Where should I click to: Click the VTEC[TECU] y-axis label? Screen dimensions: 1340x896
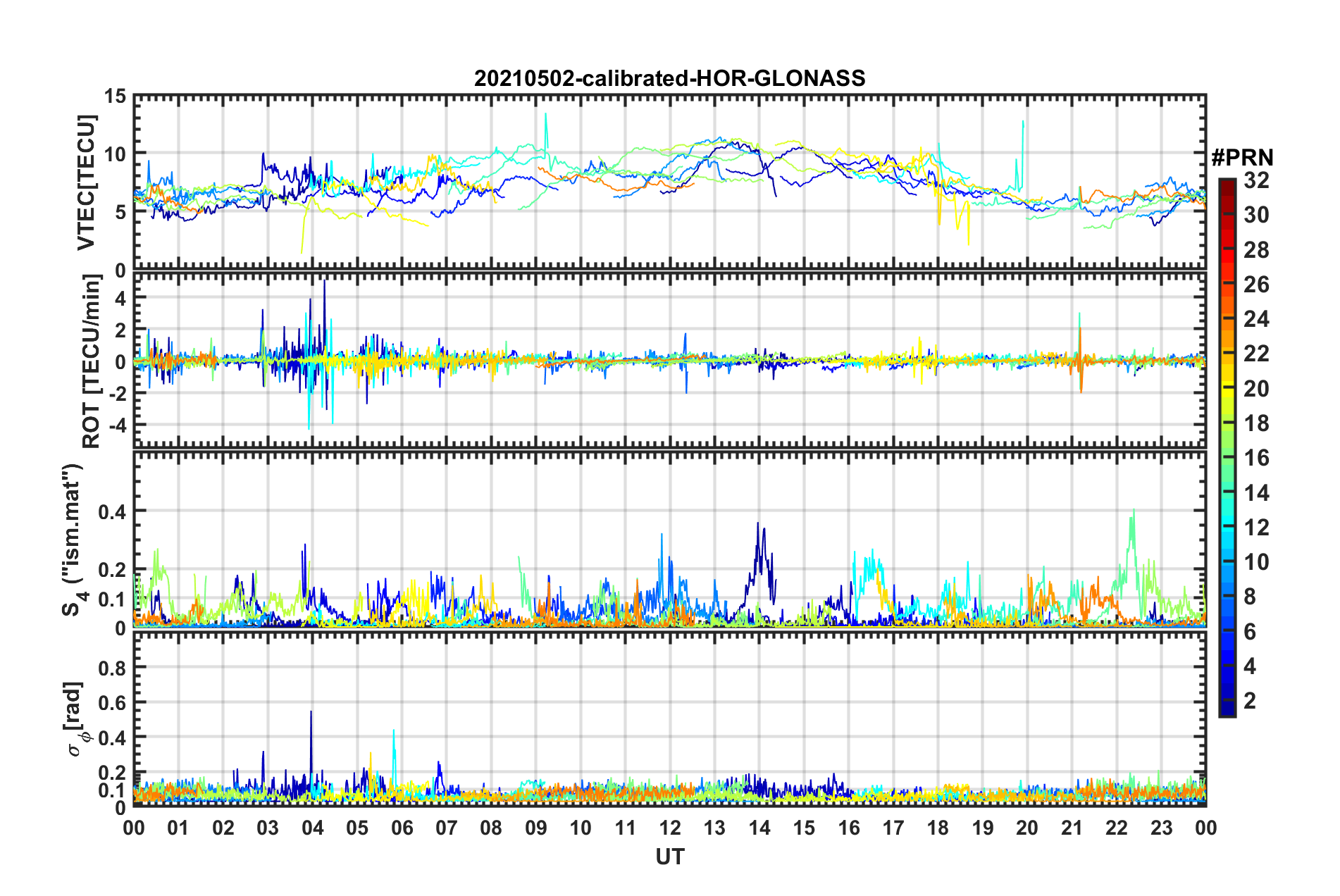[86, 183]
